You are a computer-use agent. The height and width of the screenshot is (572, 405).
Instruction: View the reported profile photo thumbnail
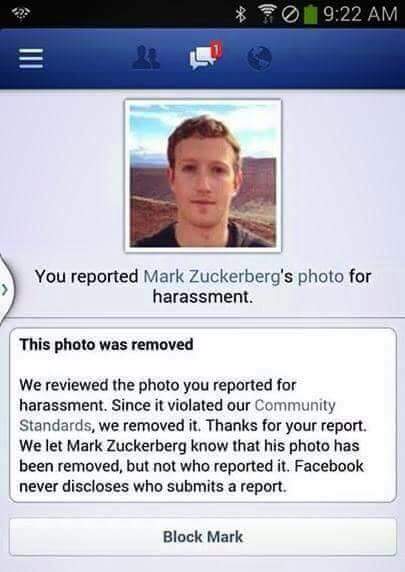pyautogui.click(x=203, y=175)
